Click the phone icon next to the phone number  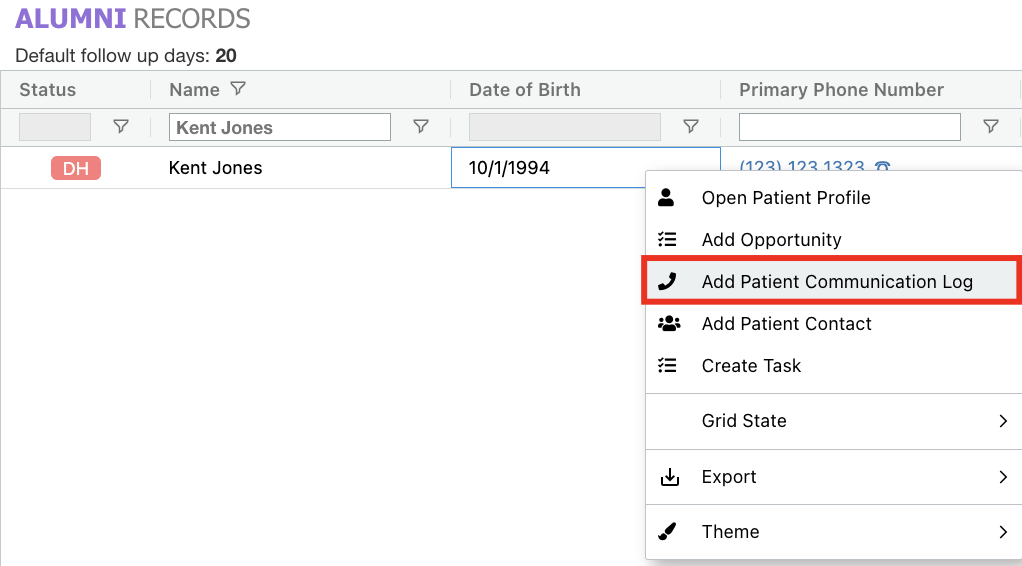click(882, 167)
